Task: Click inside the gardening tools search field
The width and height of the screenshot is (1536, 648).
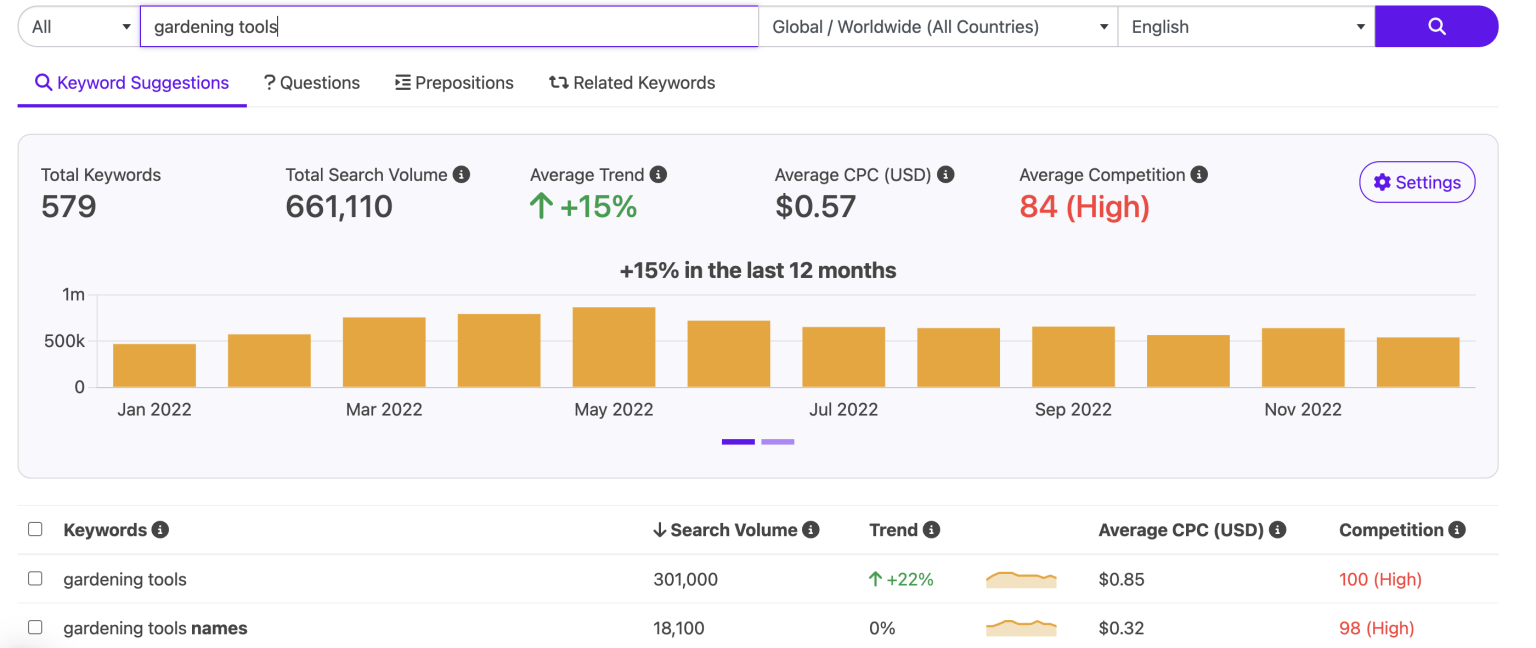Action: (x=448, y=26)
